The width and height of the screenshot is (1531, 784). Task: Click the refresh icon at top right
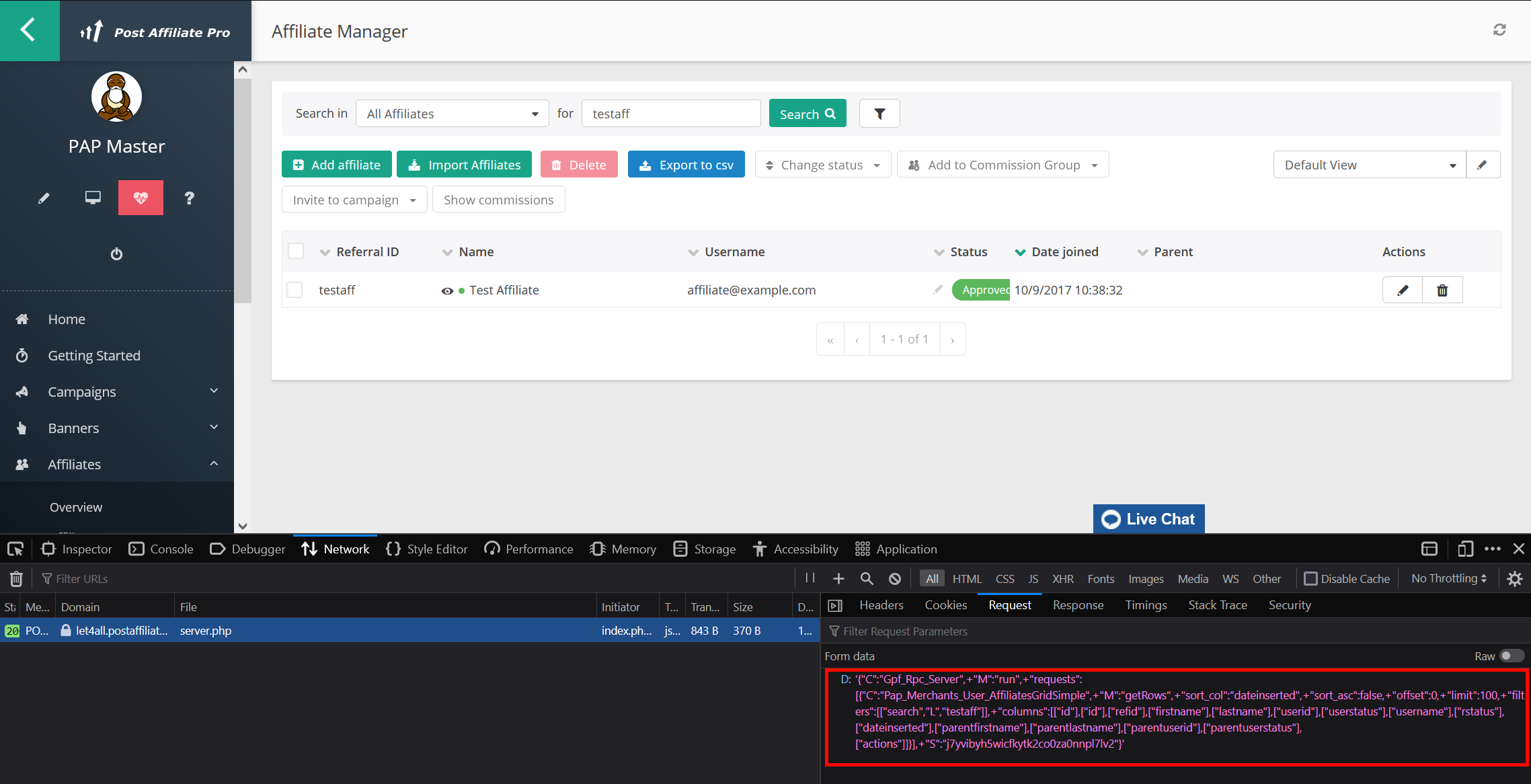coord(1499,30)
